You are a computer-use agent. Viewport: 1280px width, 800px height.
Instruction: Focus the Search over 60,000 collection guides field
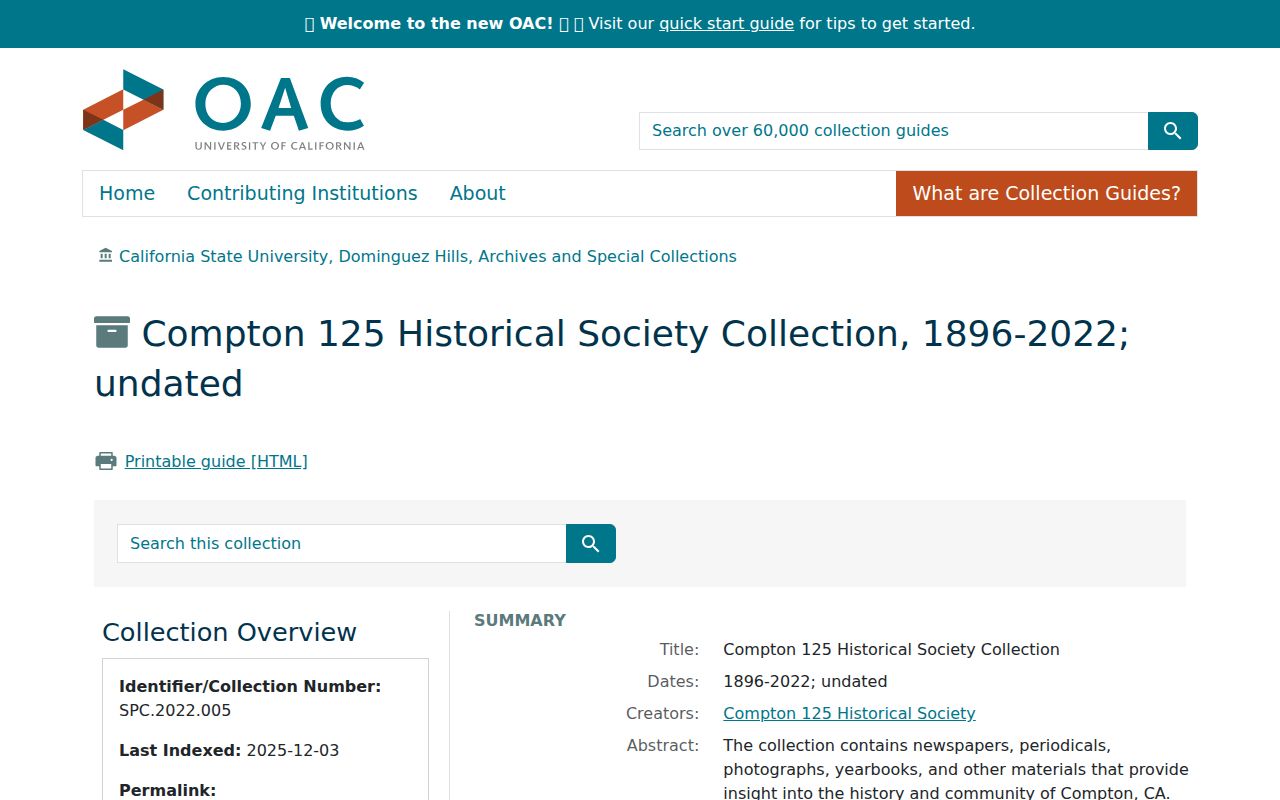pos(893,131)
